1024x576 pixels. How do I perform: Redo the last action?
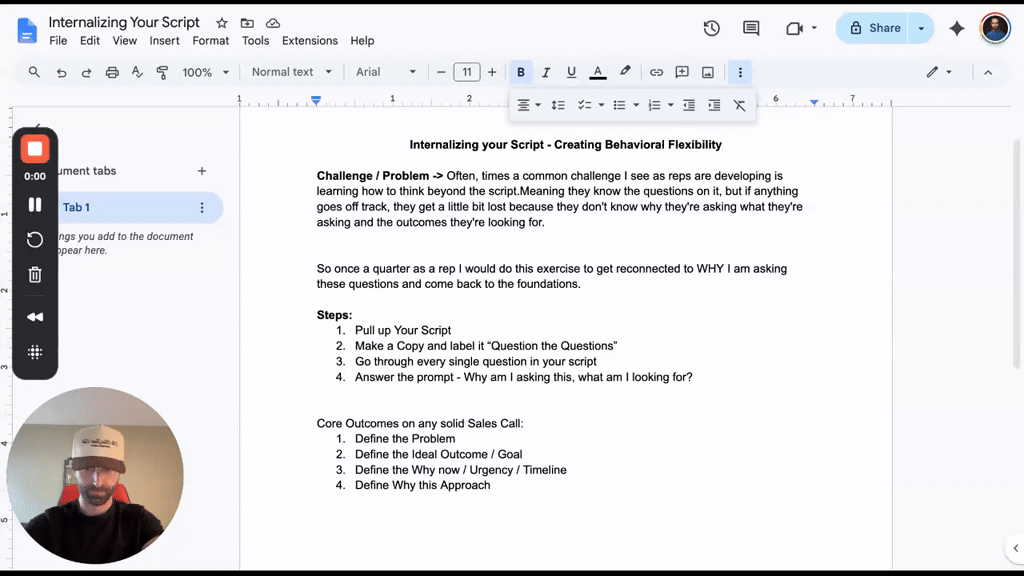[x=86, y=72]
